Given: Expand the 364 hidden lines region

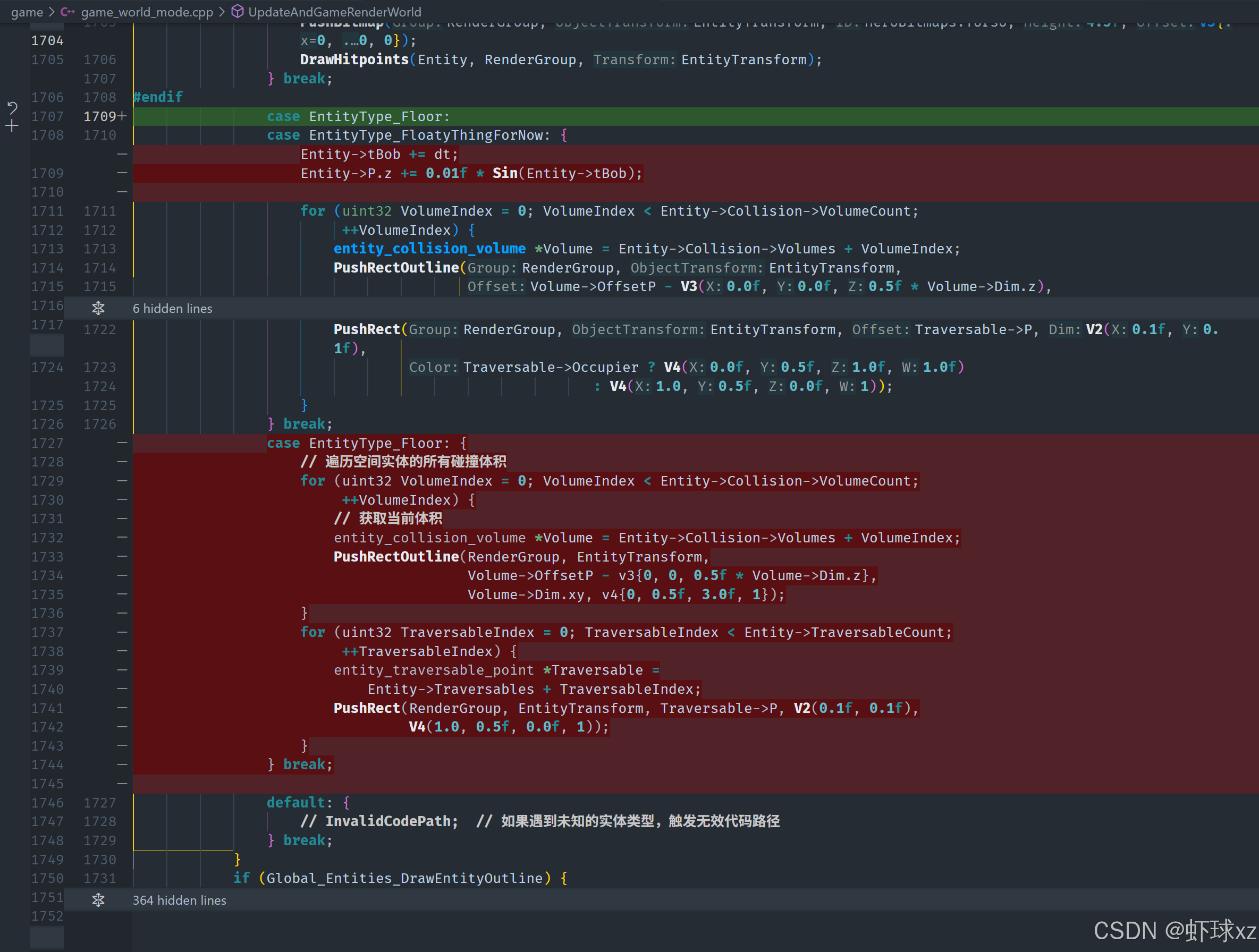Looking at the screenshot, I should click(x=179, y=900).
